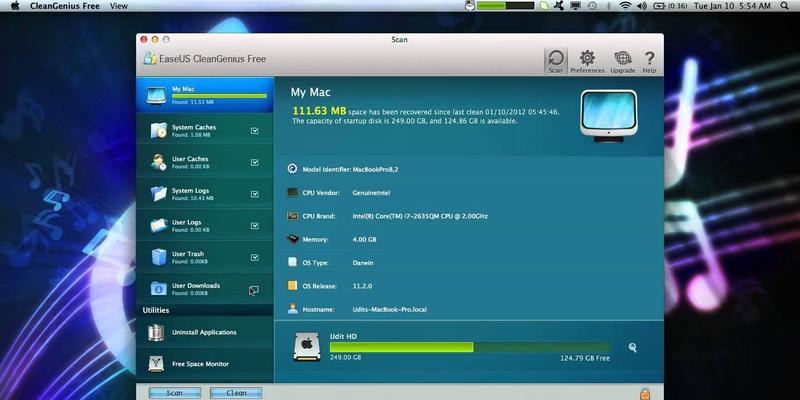Click 'MacBookPro8,2' model value

pyautogui.click(x=375, y=169)
